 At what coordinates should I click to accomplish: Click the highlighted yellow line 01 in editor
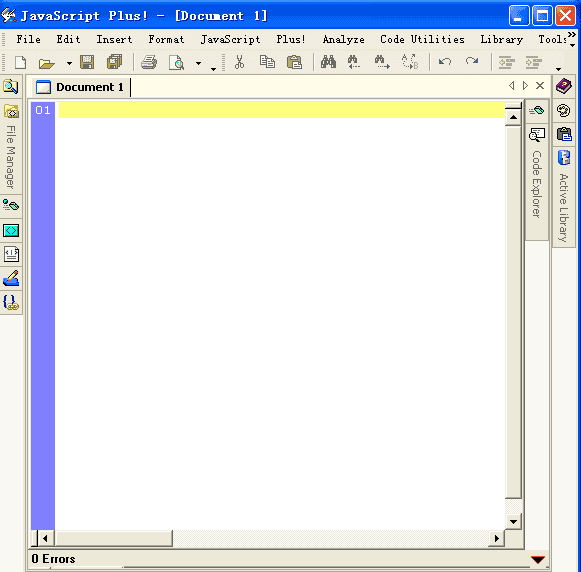click(x=282, y=110)
